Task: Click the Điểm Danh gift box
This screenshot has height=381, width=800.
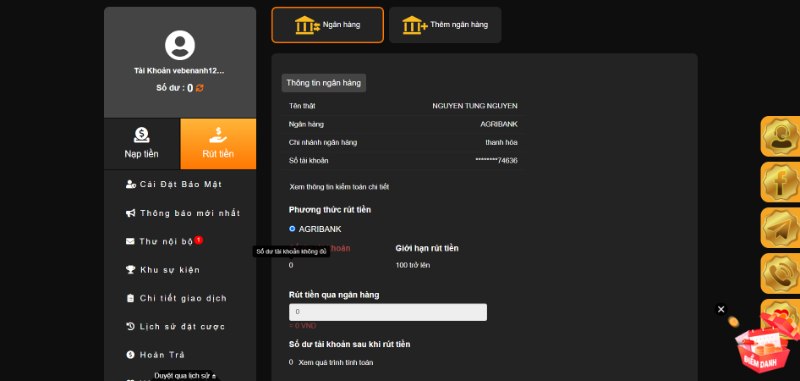Action: [764, 347]
